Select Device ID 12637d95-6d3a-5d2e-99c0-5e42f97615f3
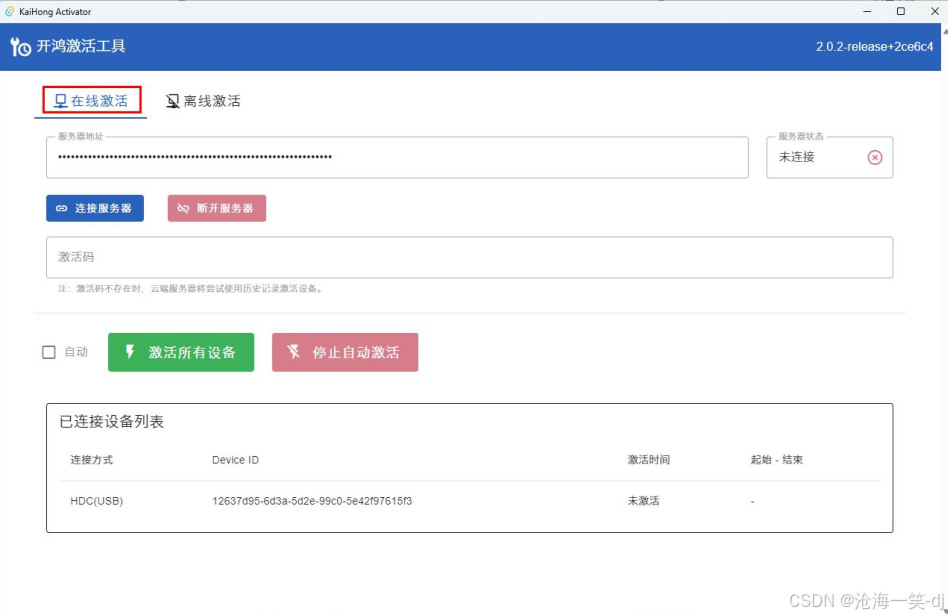 pyautogui.click(x=312, y=501)
